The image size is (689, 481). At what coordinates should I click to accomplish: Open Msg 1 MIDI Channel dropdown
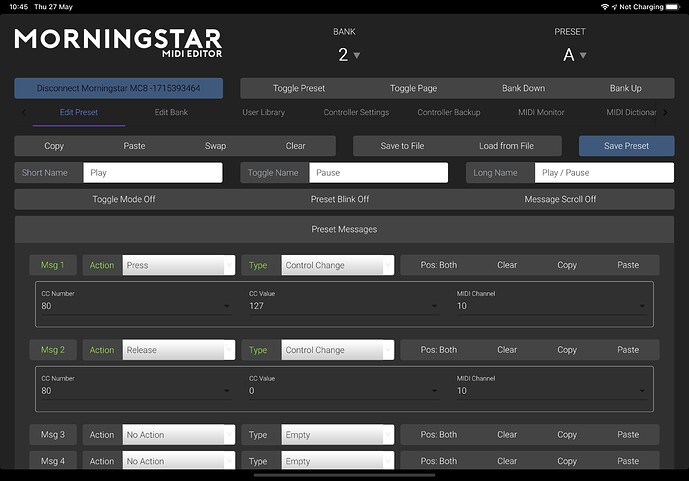click(x=551, y=306)
